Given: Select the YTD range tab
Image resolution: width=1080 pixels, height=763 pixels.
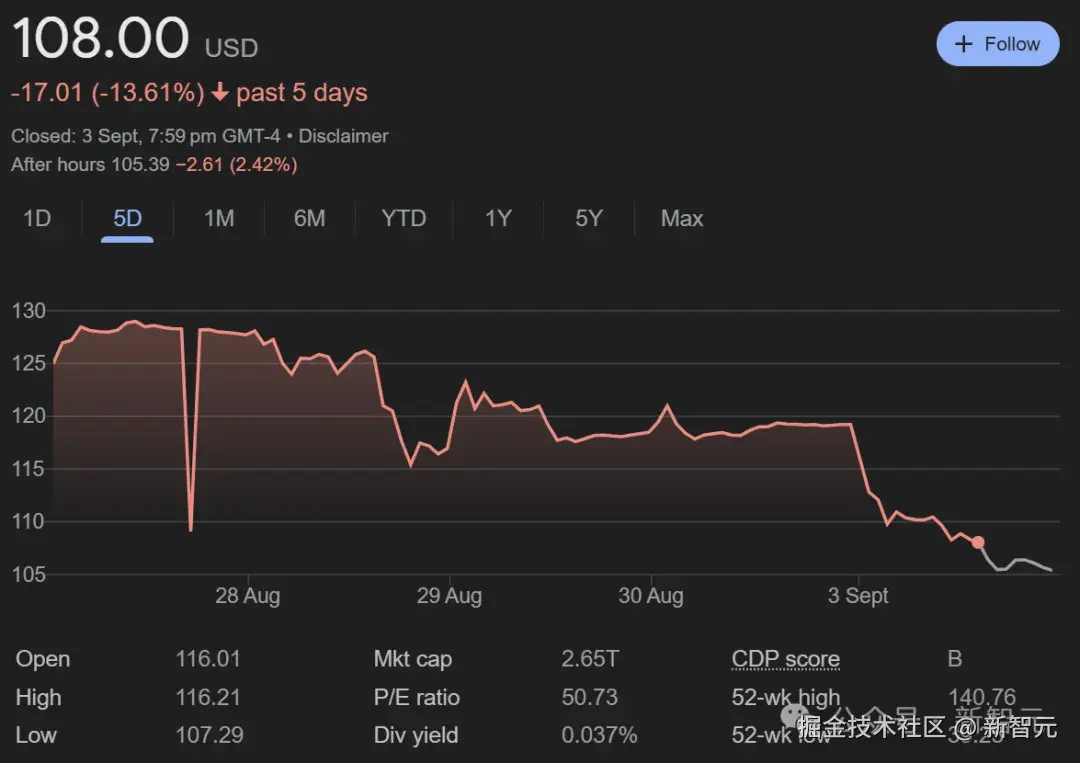Looking at the screenshot, I should [x=404, y=218].
